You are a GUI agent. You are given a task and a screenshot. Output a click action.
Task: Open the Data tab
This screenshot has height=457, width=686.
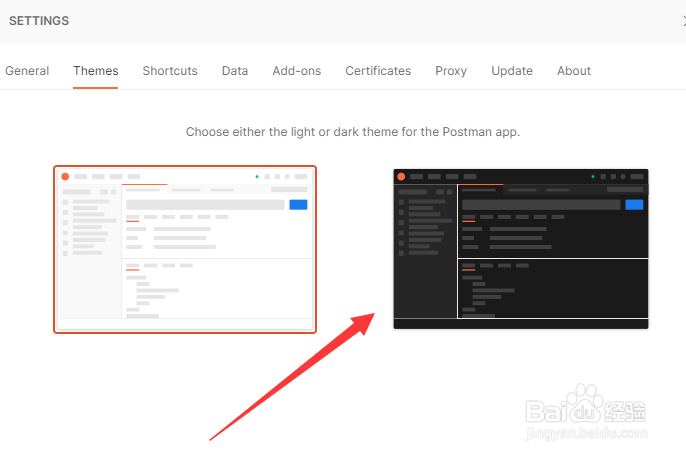tap(235, 71)
